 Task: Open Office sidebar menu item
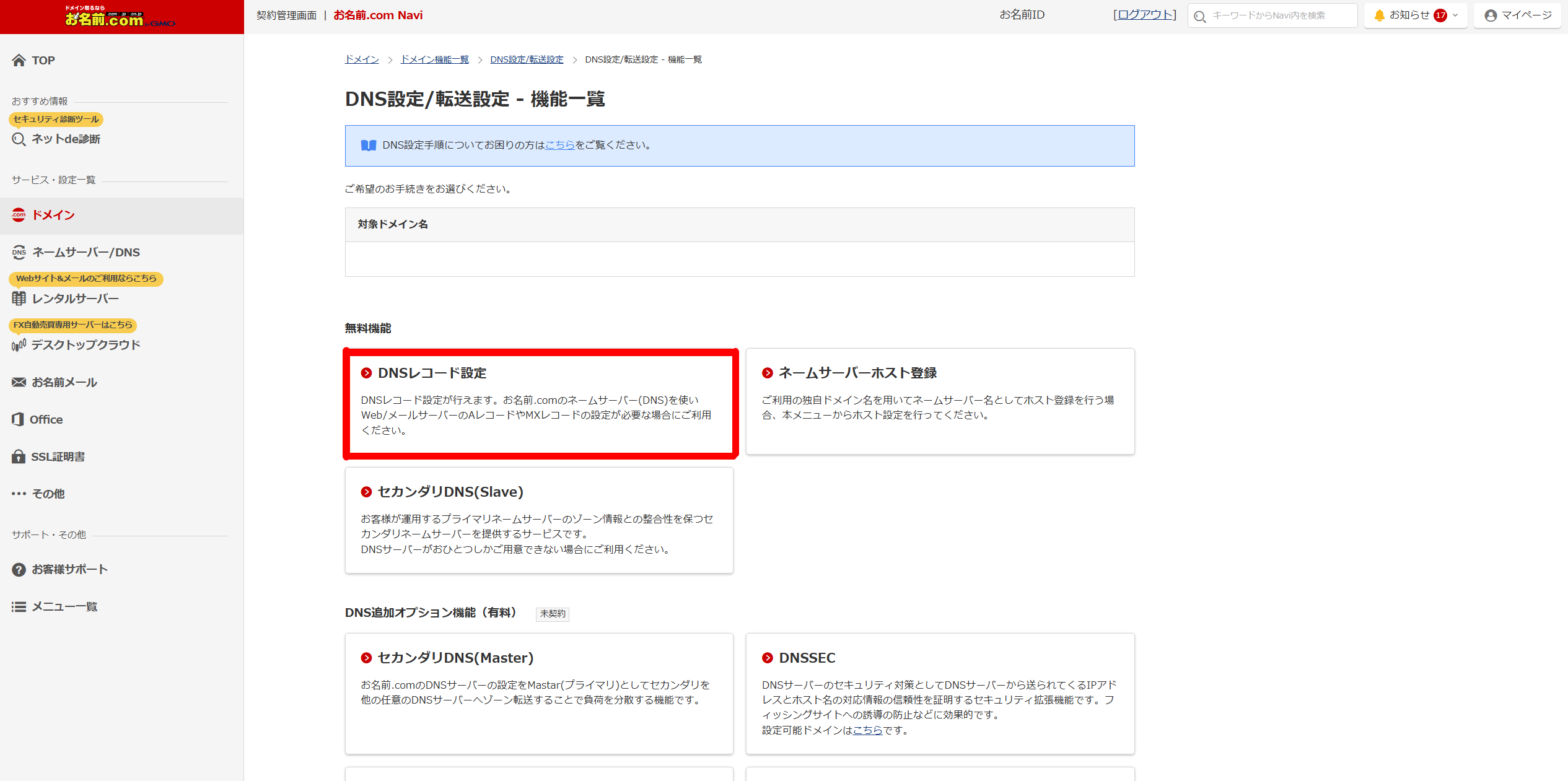click(x=46, y=419)
